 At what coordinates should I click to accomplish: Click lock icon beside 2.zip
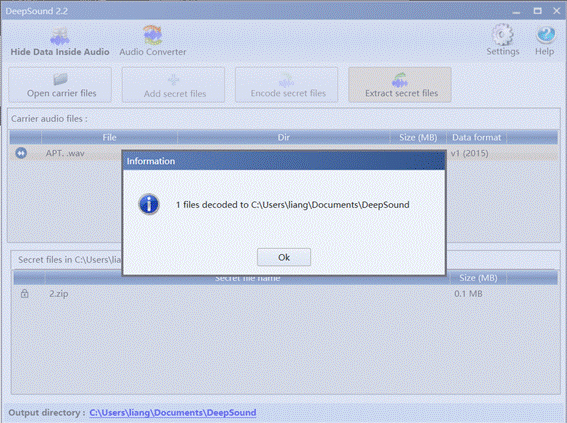24,293
